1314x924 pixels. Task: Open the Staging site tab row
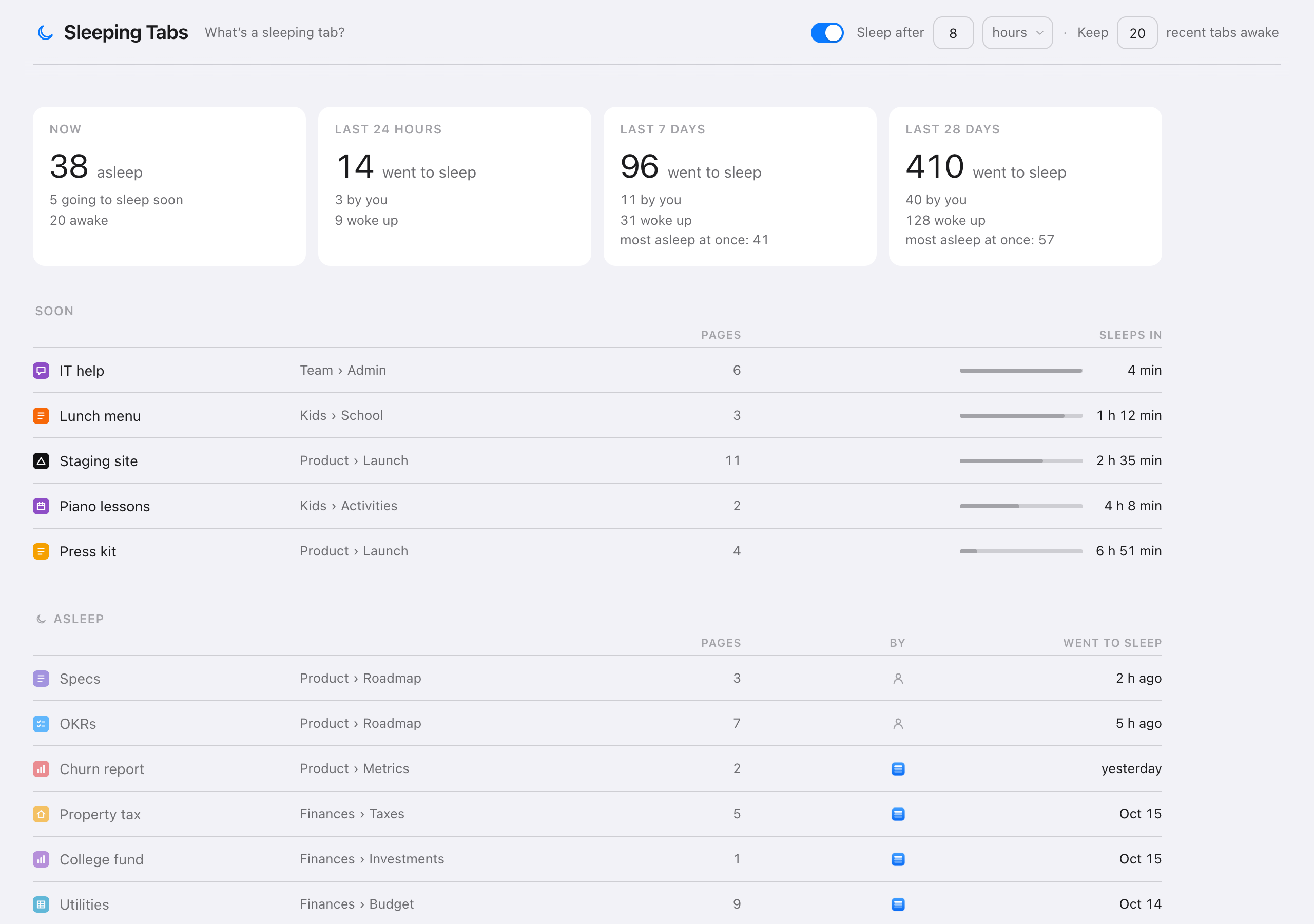[597, 461]
